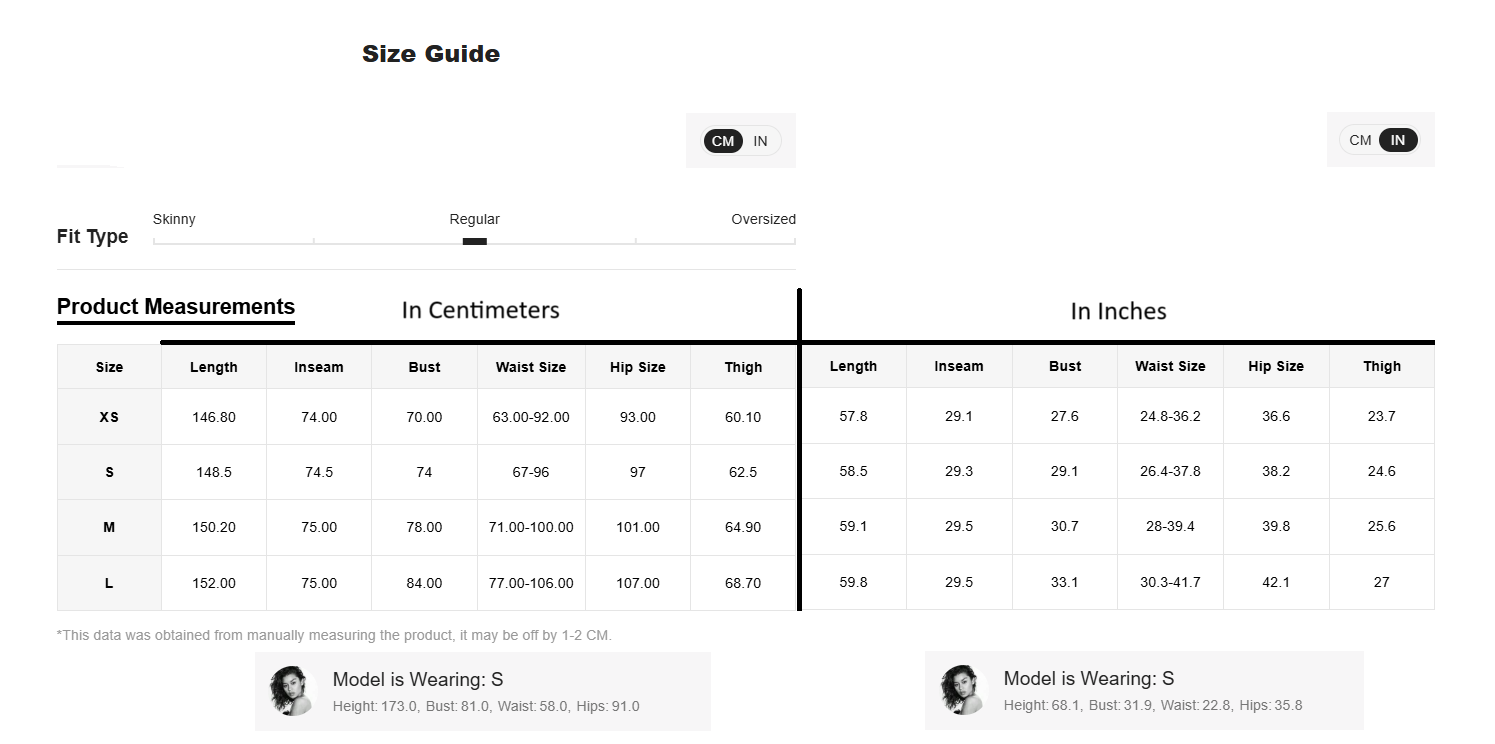Select the highlighted IN option in the inches-side toggle
The height and width of the screenshot is (744, 1495).
pyautogui.click(x=1398, y=140)
